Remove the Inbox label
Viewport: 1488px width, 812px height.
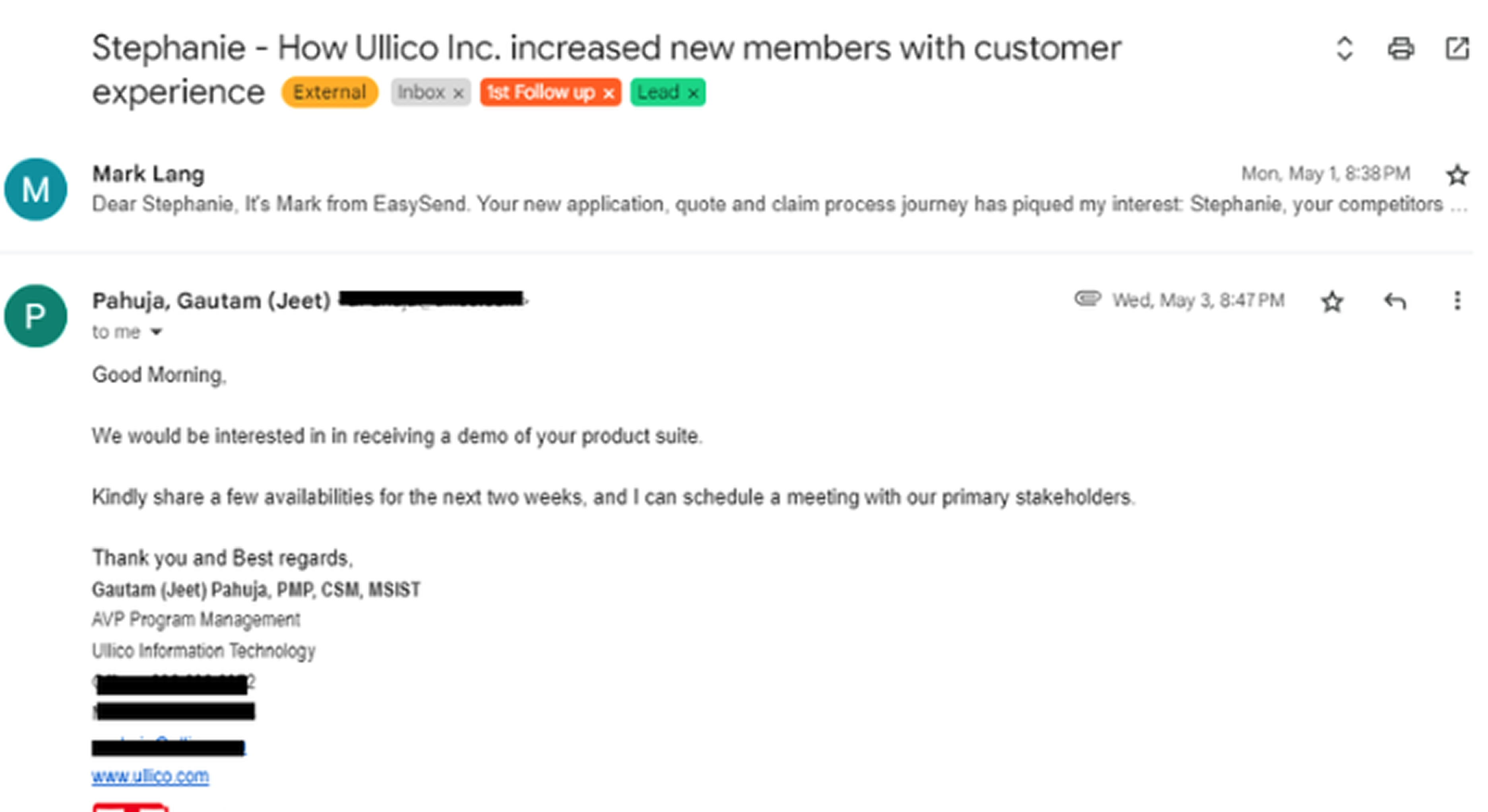tap(458, 94)
